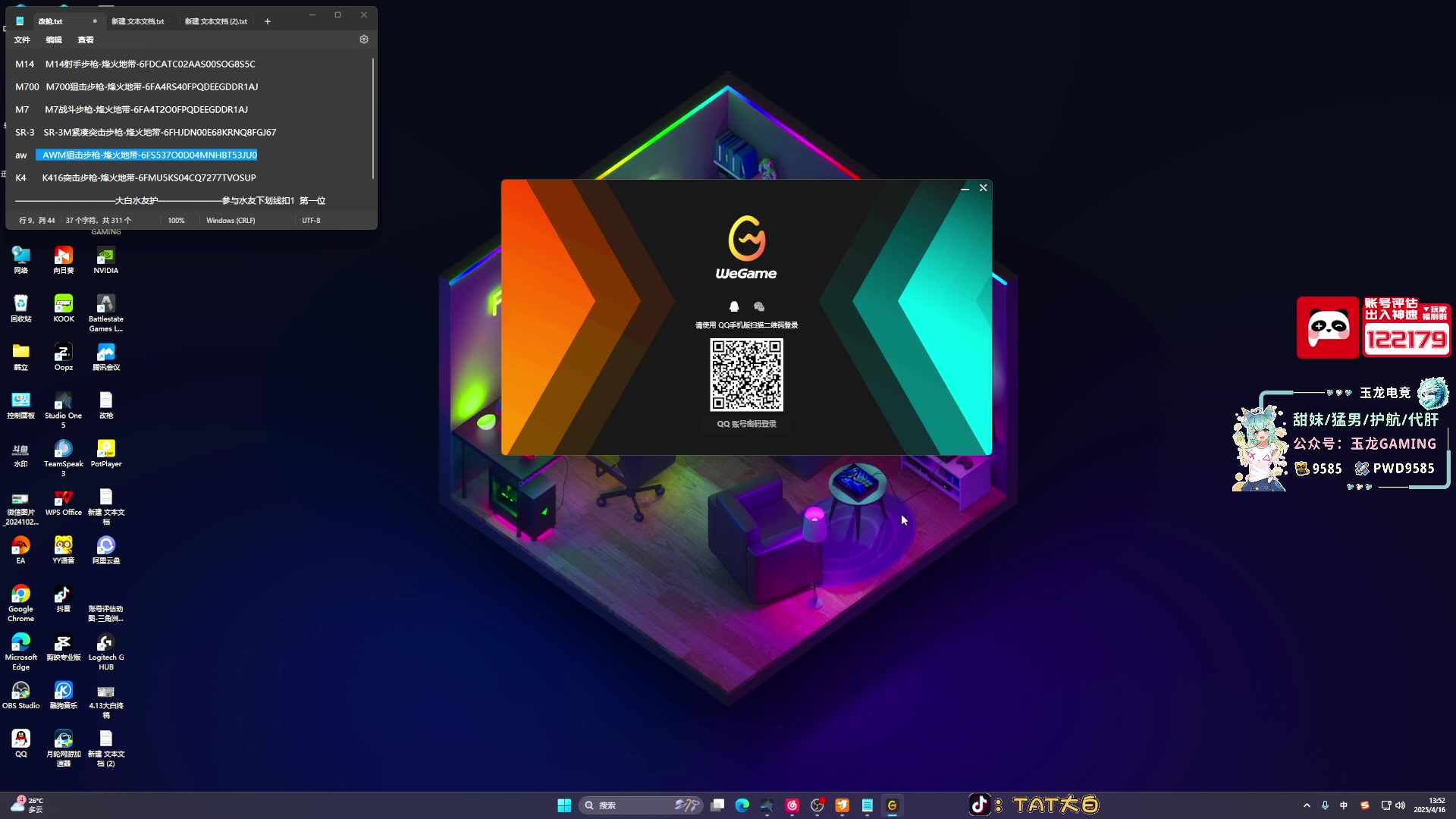Add a new Notepad tab

click(267, 21)
